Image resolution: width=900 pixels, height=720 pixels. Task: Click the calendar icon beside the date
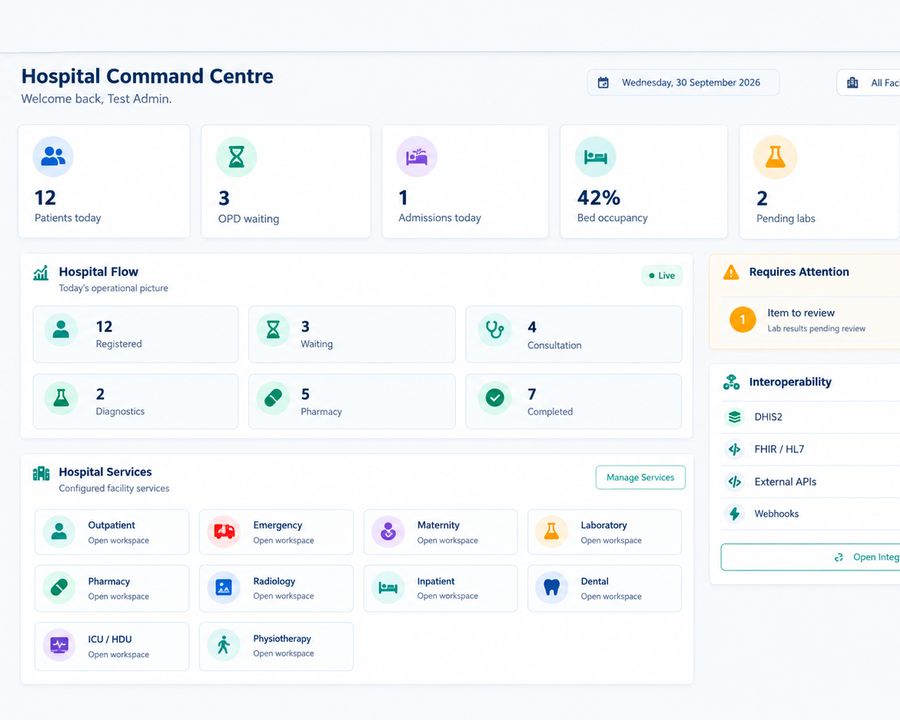click(x=603, y=83)
